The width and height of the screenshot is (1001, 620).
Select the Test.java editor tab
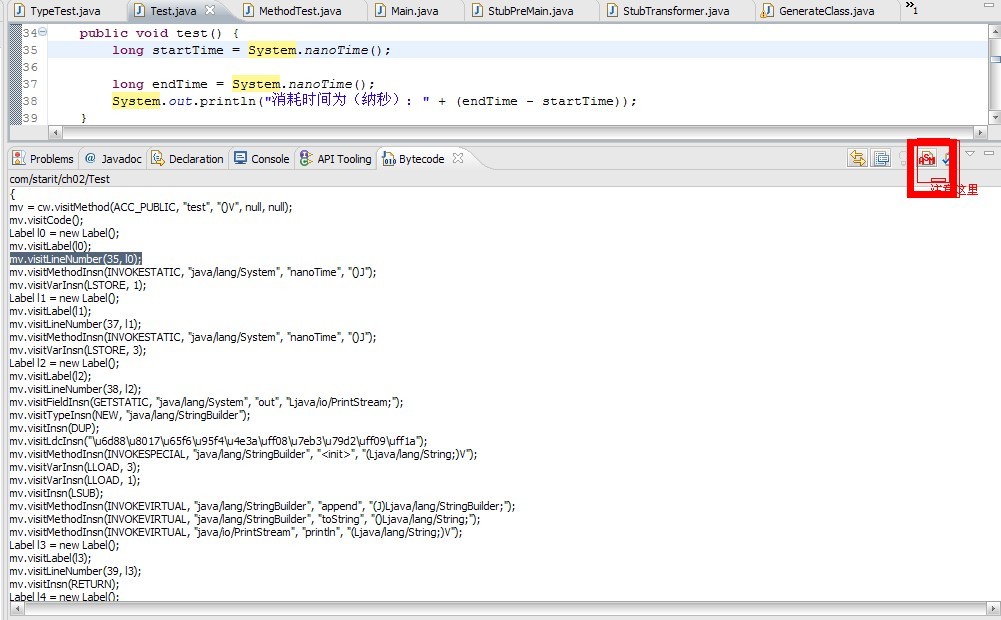point(173,11)
